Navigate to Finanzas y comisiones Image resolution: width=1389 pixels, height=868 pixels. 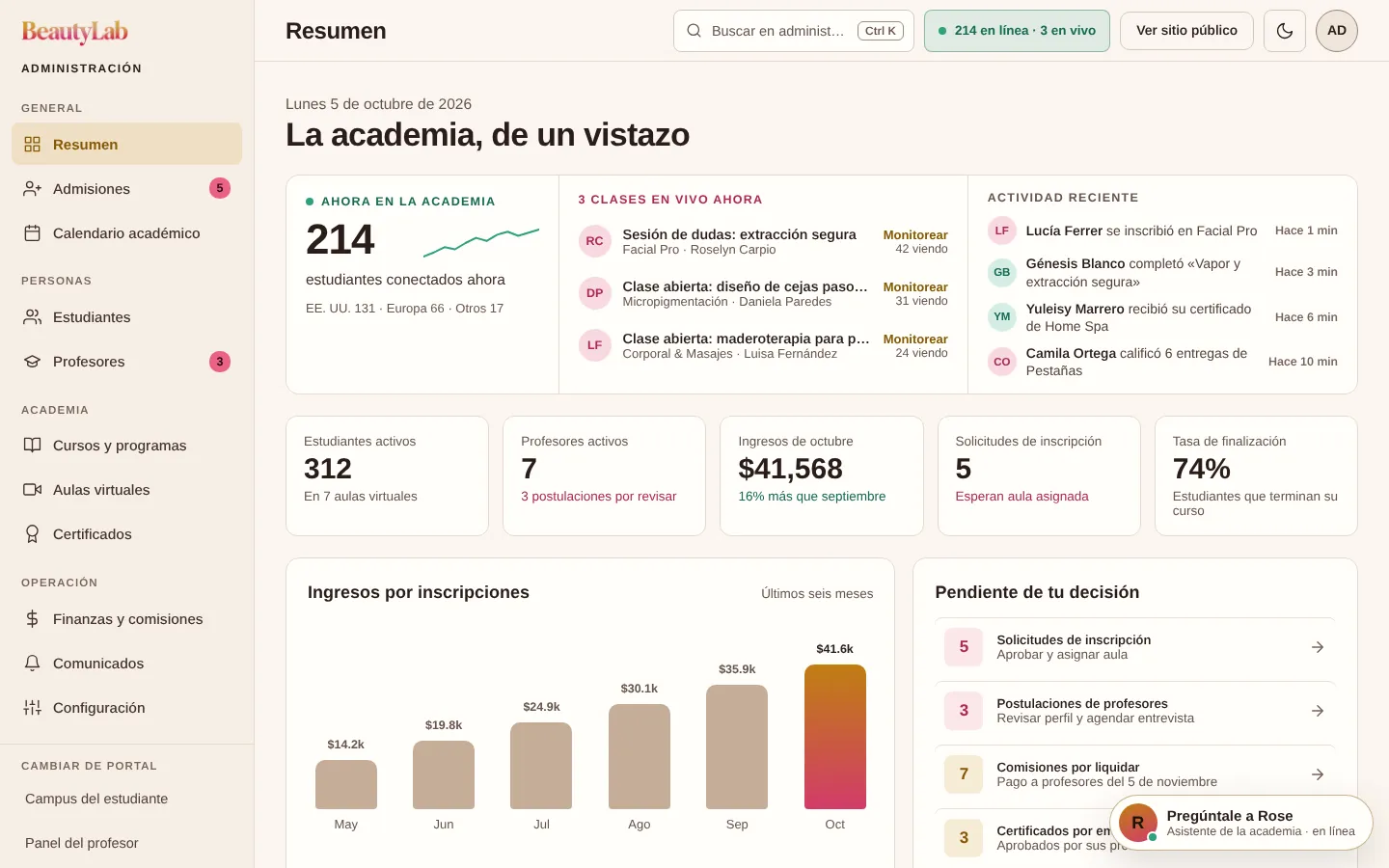click(x=126, y=619)
